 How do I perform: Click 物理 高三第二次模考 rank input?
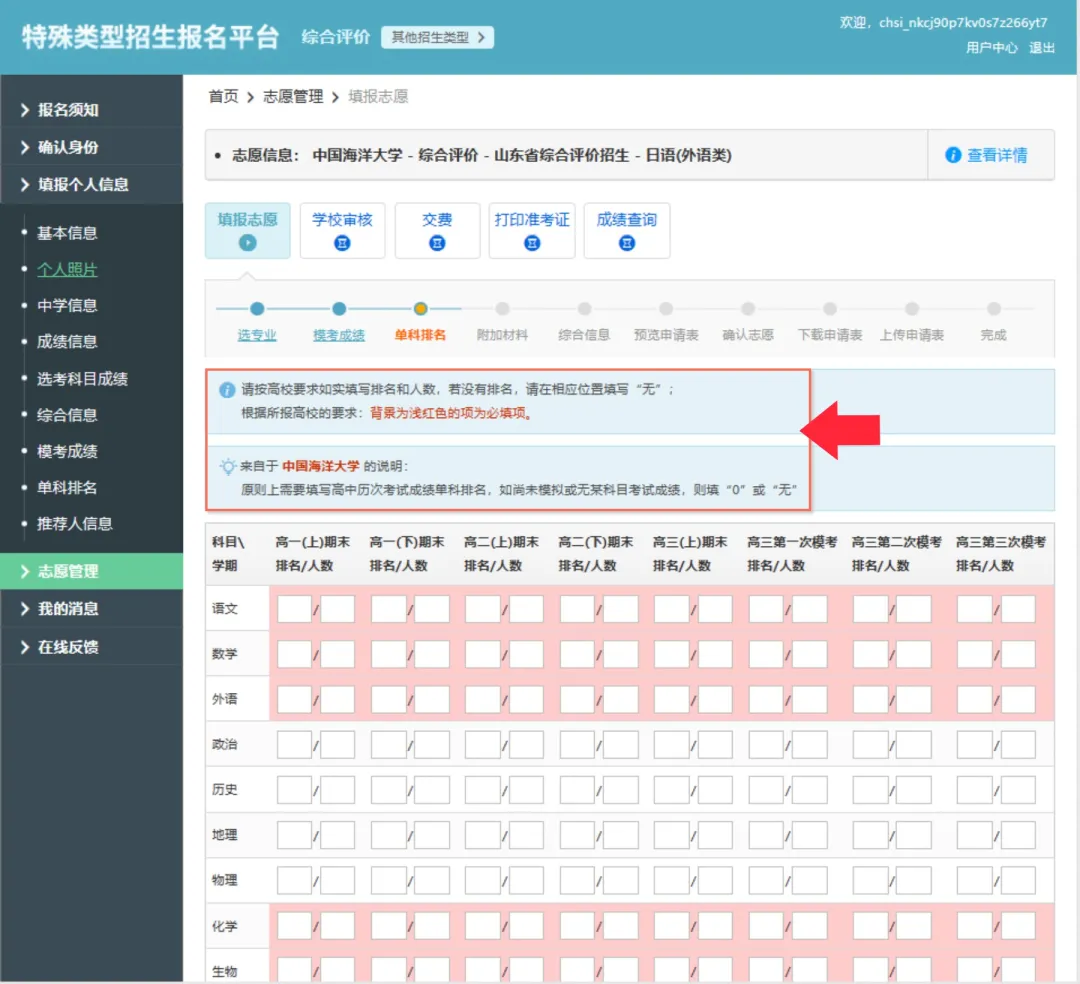point(871,881)
